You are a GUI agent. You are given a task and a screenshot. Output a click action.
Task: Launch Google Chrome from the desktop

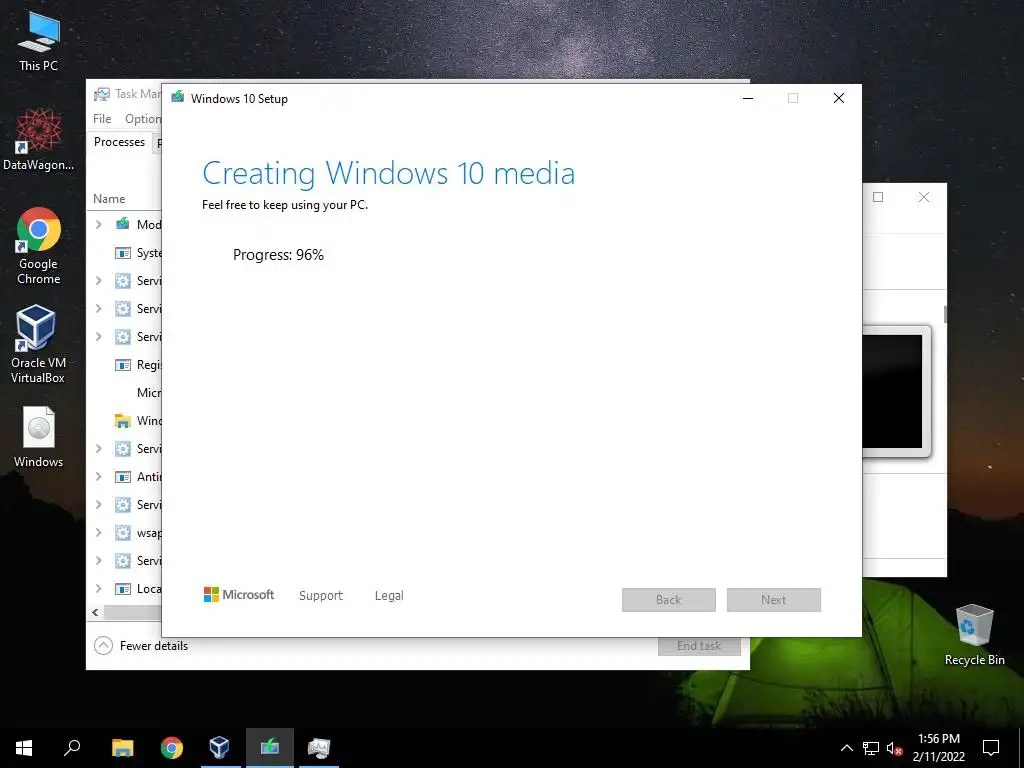coord(39,246)
